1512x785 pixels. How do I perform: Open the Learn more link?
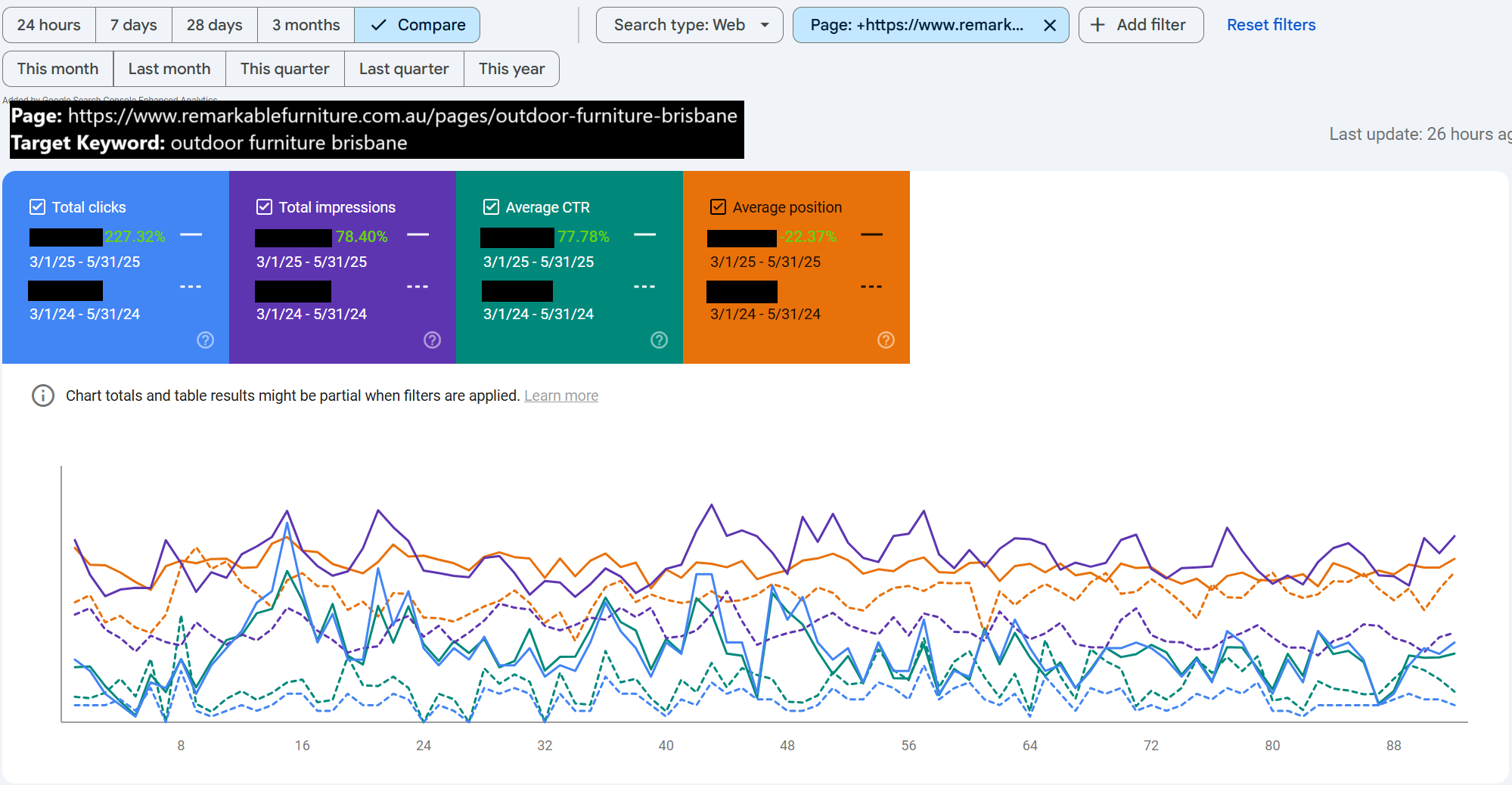(560, 396)
